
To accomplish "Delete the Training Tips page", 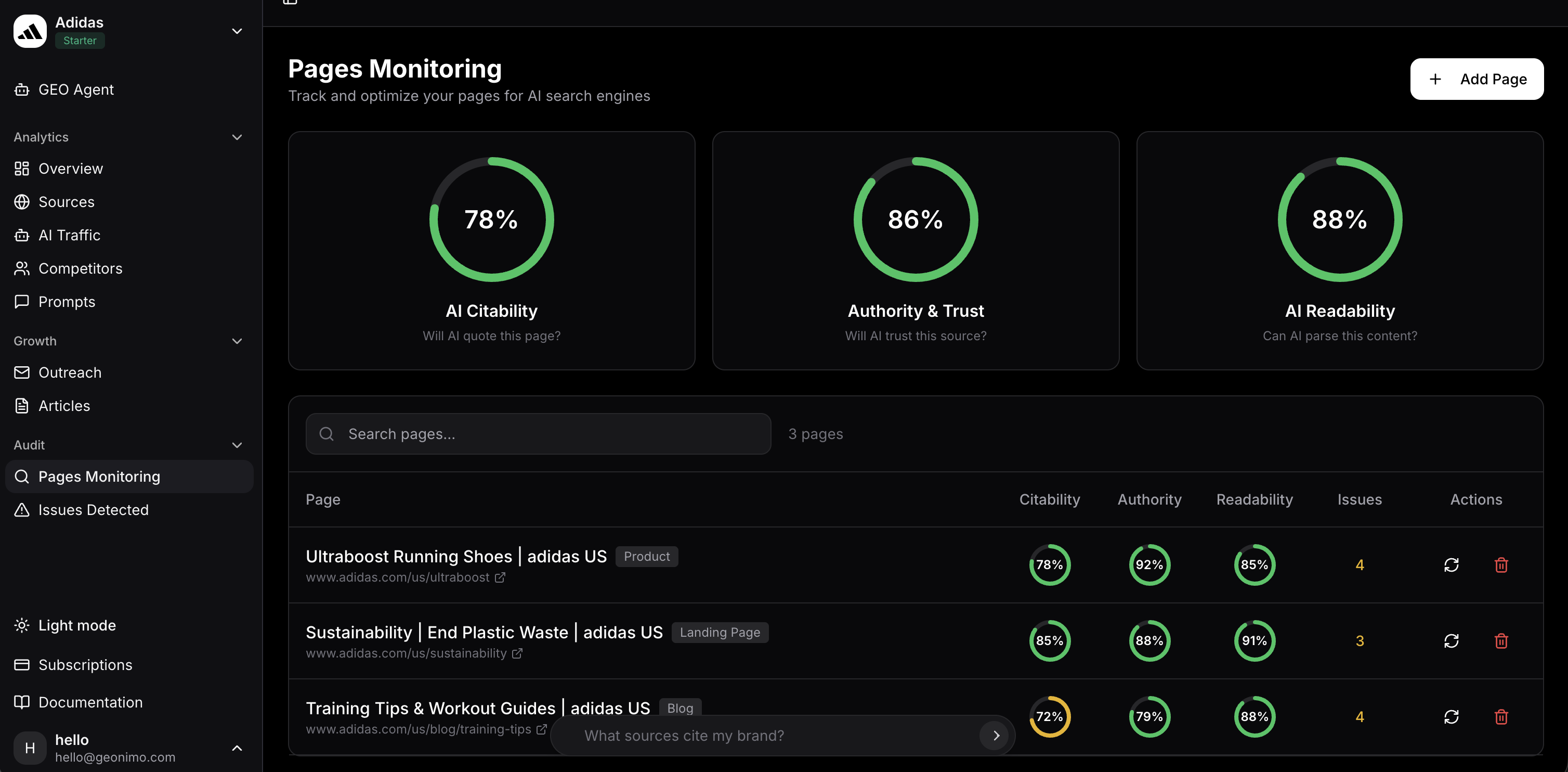I will click(1501, 716).
